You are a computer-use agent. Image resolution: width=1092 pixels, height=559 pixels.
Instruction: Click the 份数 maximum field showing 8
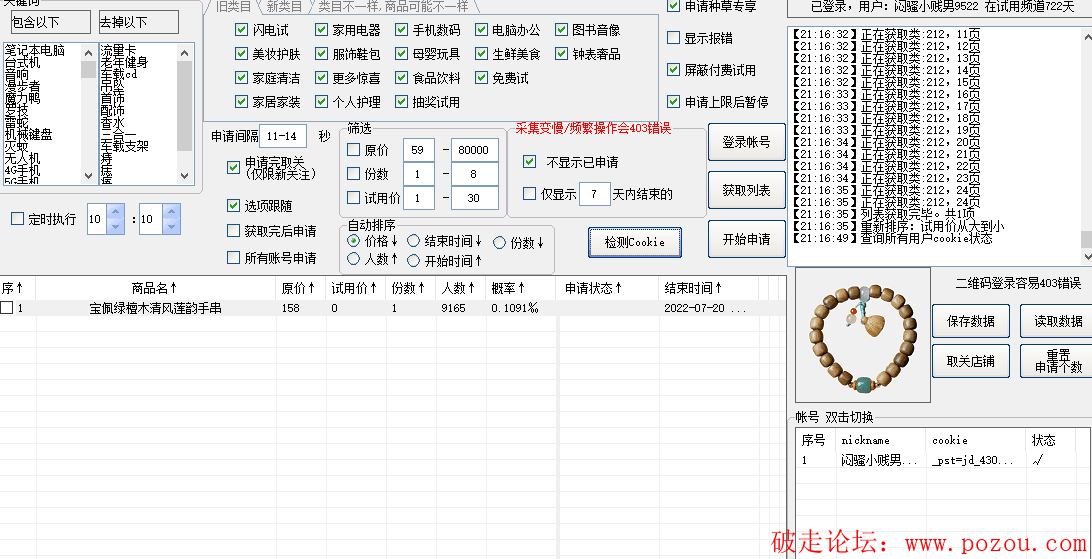[x=474, y=174]
